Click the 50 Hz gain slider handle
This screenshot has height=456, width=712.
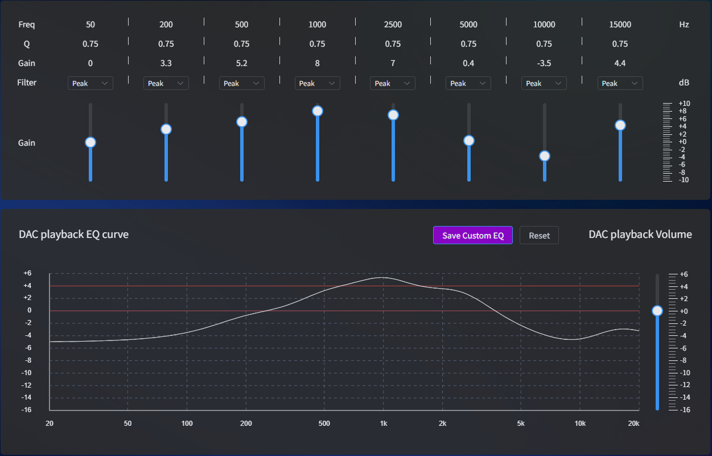pyautogui.click(x=90, y=143)
